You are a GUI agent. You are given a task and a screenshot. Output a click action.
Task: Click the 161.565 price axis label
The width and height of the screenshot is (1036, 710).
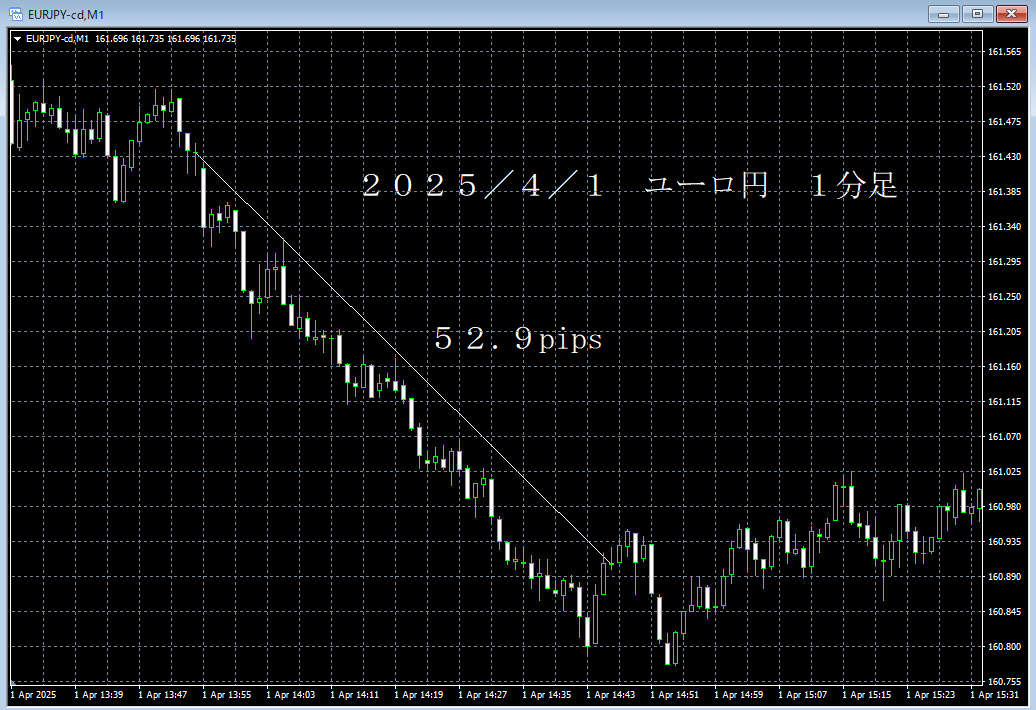pyautogui.click(x=1004, y=52)
